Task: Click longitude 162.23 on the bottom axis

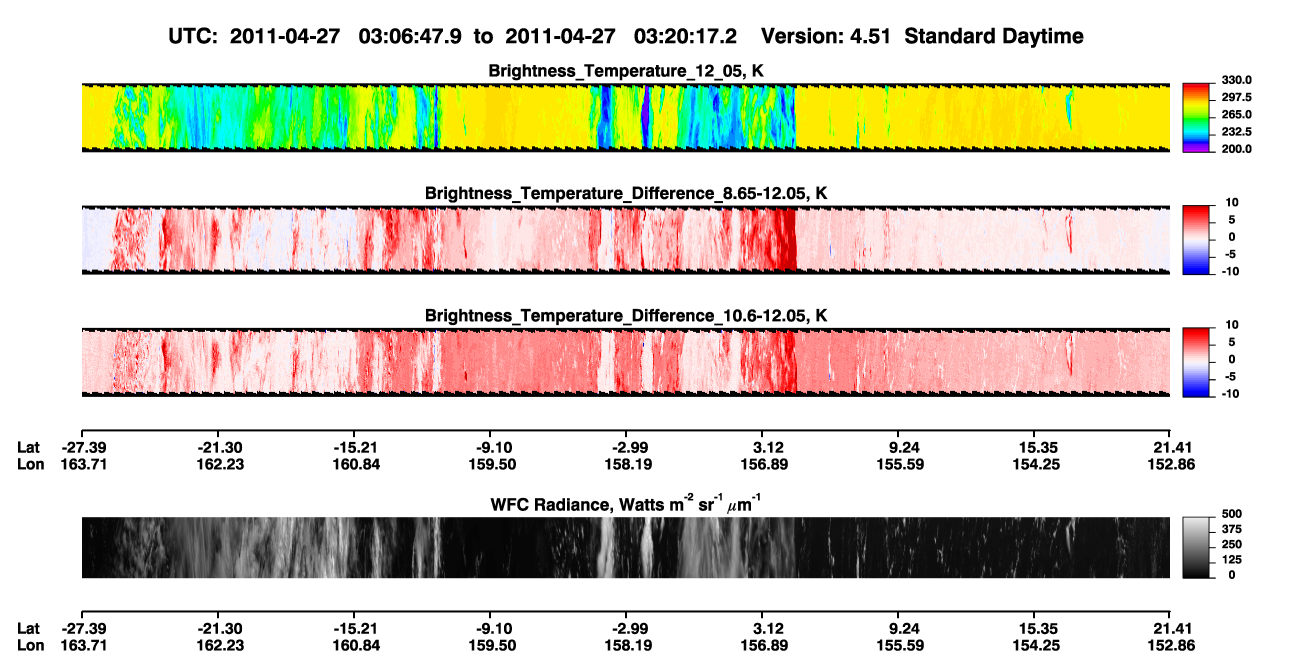Action: [219, 646]
